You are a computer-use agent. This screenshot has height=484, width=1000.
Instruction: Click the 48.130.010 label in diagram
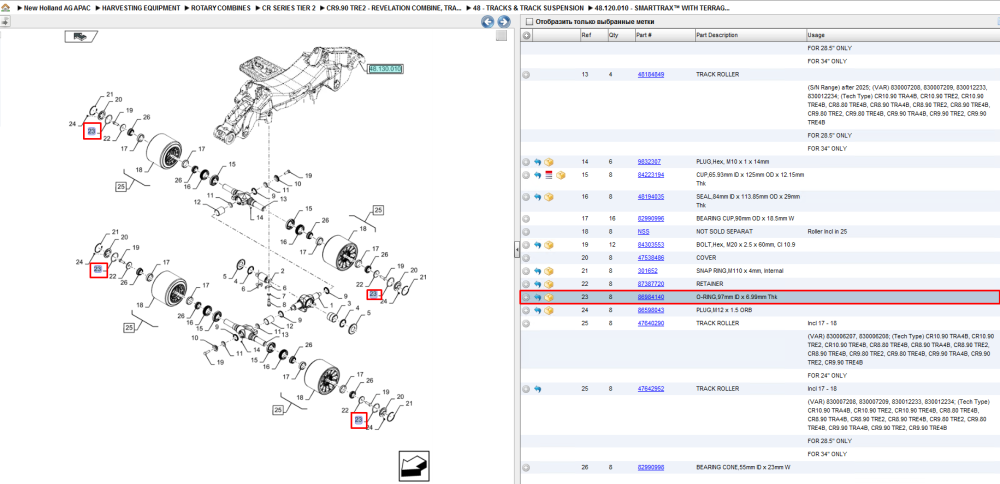(x=385, y=68)
